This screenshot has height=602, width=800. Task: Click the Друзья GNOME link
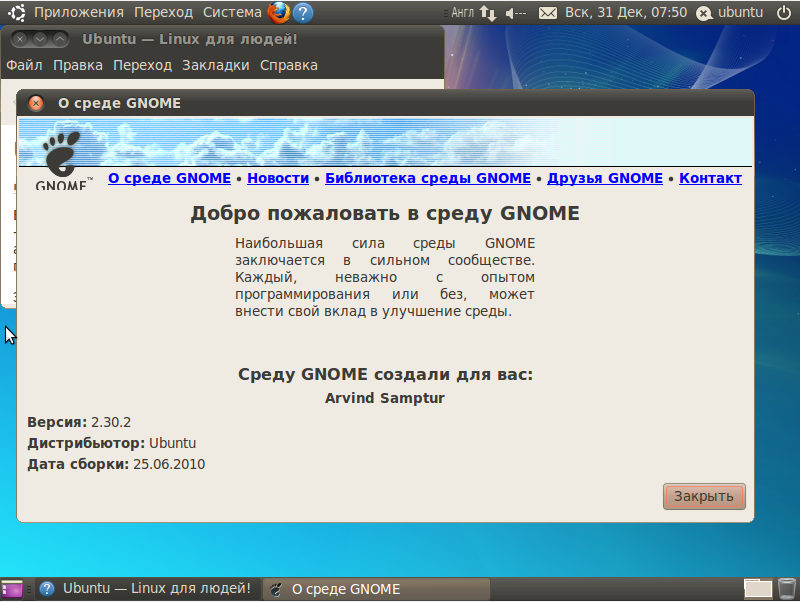(x=605, y=178)
